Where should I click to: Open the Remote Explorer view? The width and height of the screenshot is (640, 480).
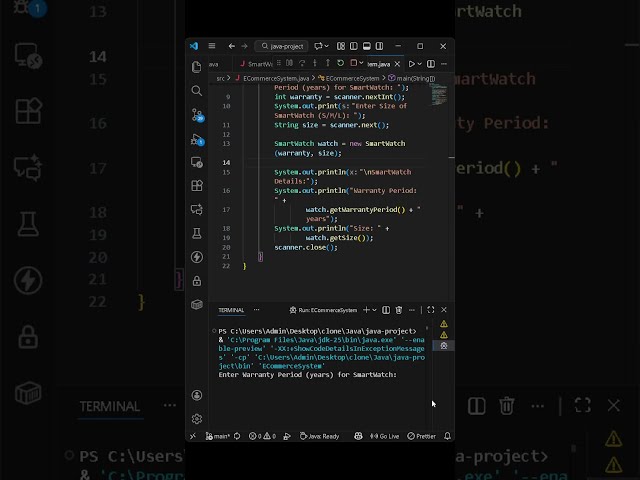197,162
